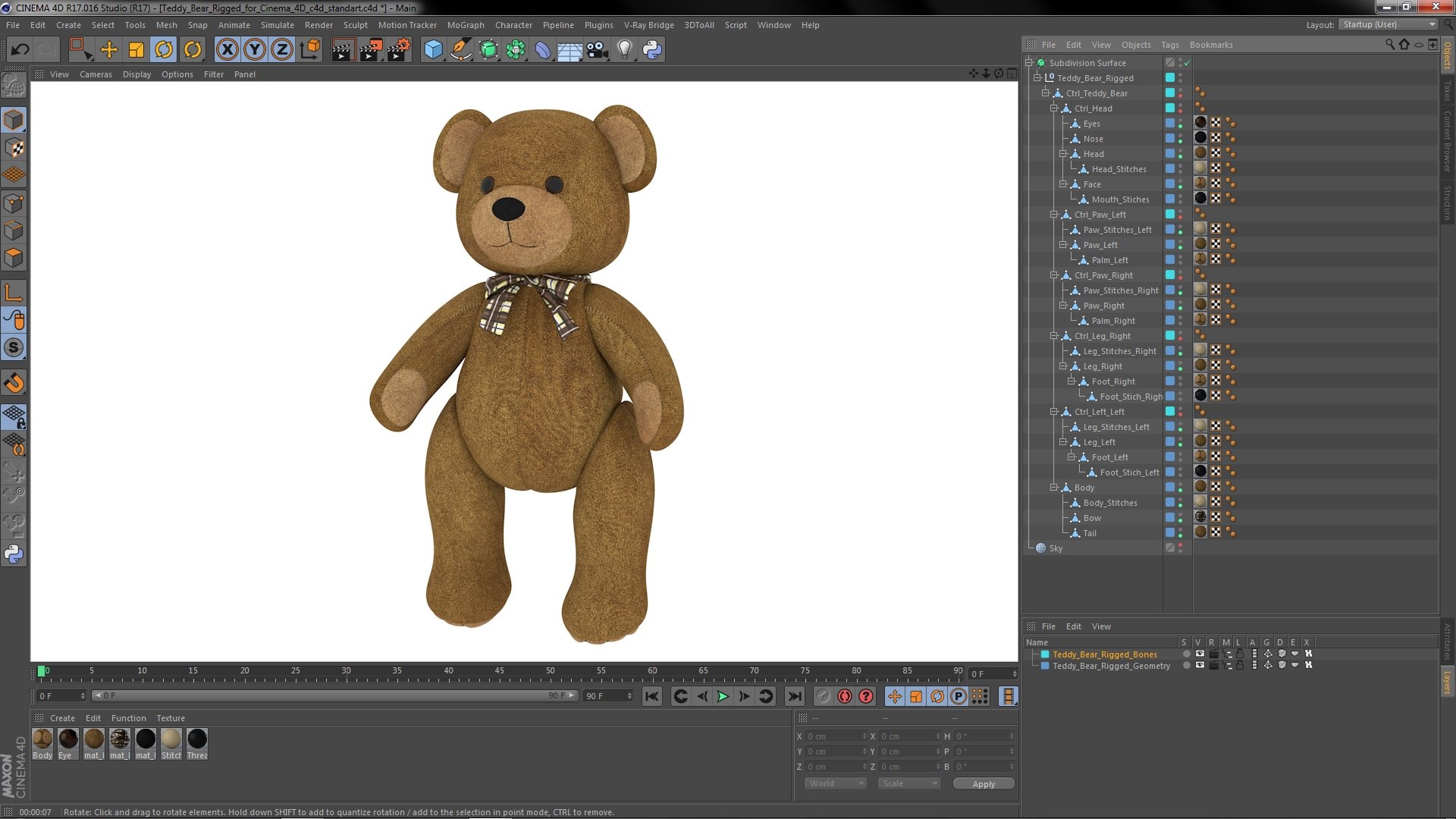Select the Eye material swatch
The image size is (1456, 819).
[x=68, y=744]
